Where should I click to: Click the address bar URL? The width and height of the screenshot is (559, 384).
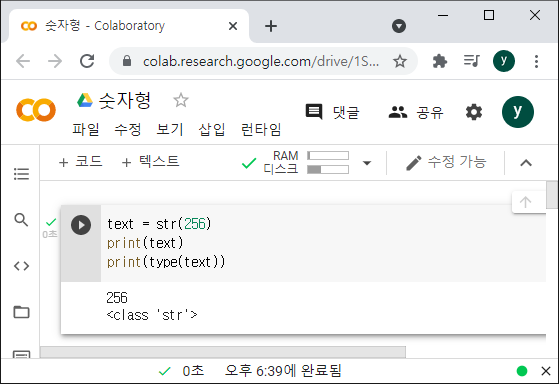(261, 61)
